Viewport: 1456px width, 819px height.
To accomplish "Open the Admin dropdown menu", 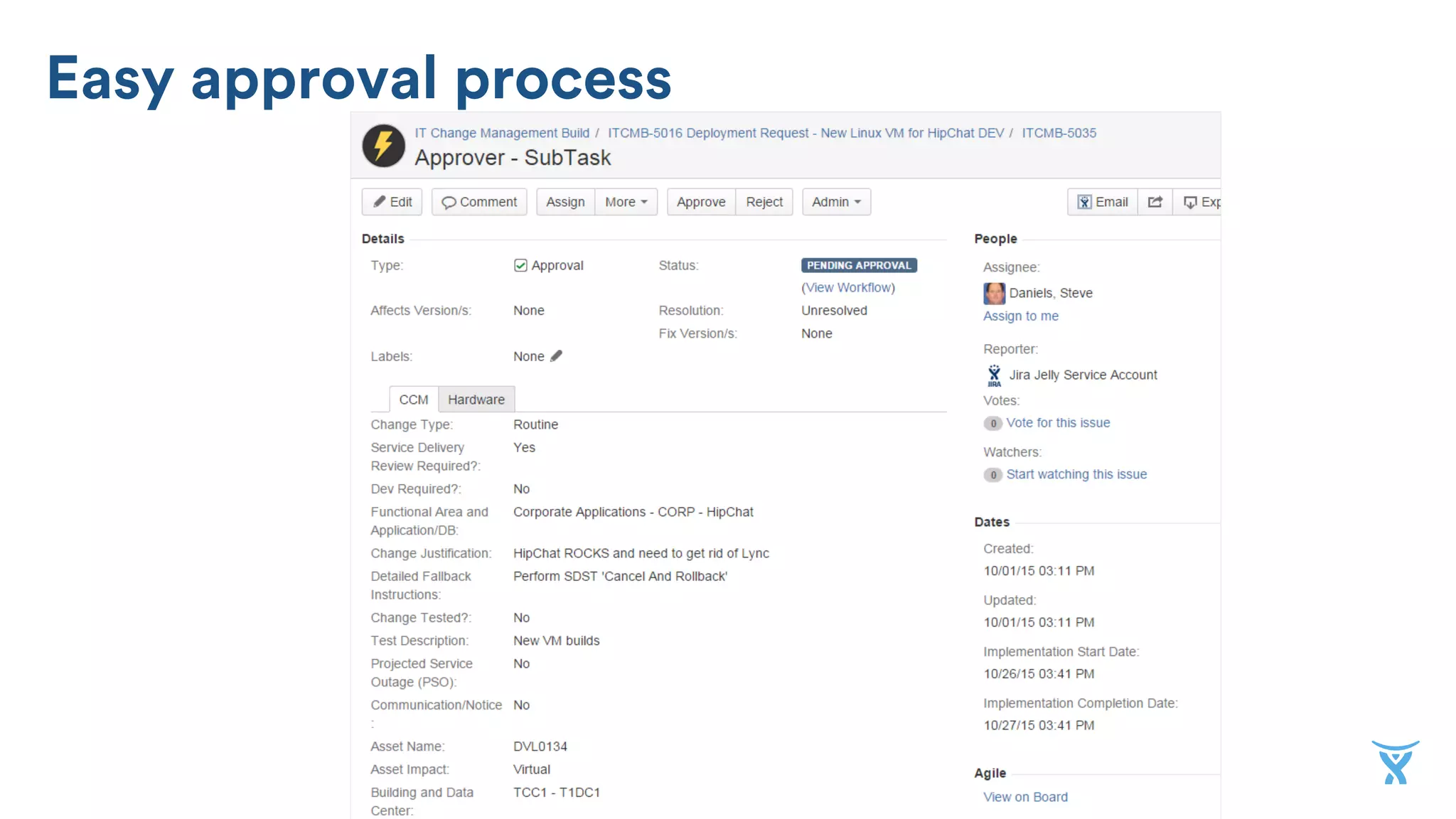I will pos(837,202).
